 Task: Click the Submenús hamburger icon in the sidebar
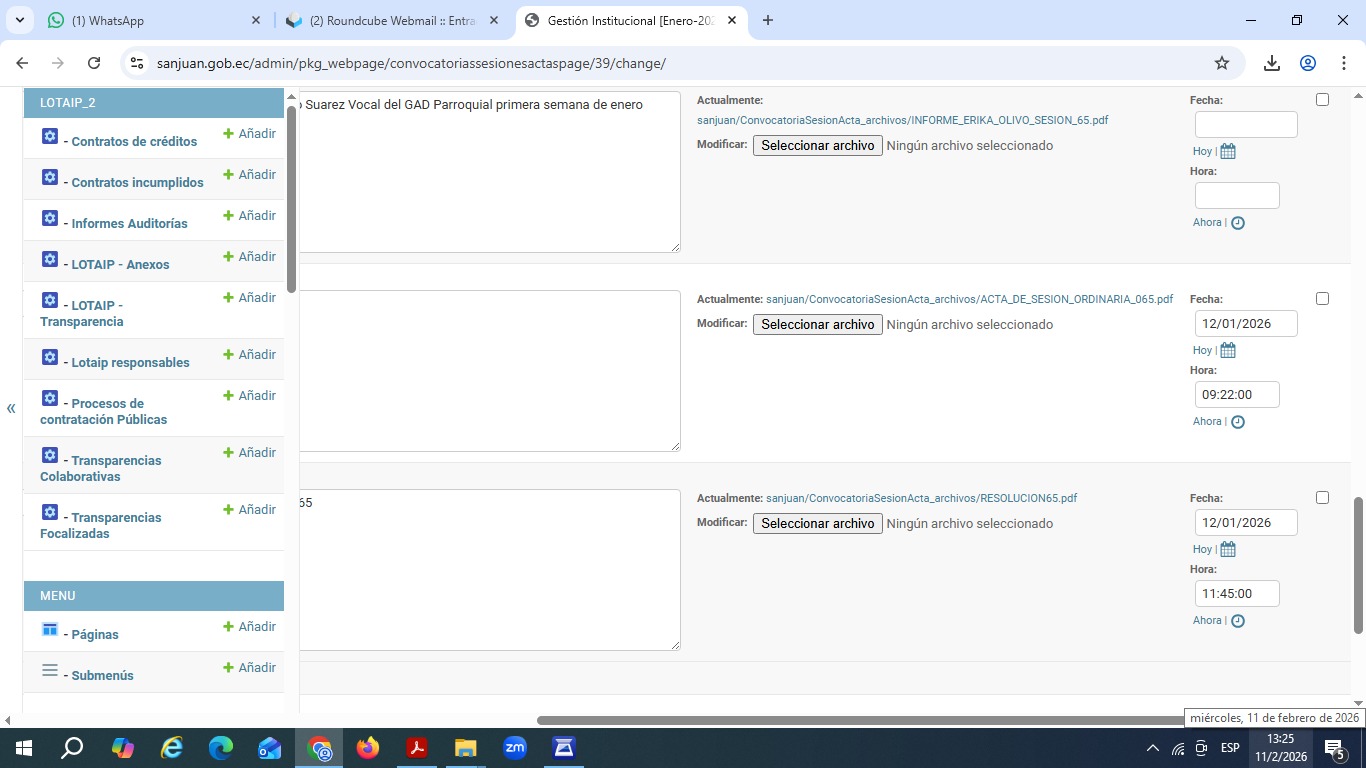[50, 671]
